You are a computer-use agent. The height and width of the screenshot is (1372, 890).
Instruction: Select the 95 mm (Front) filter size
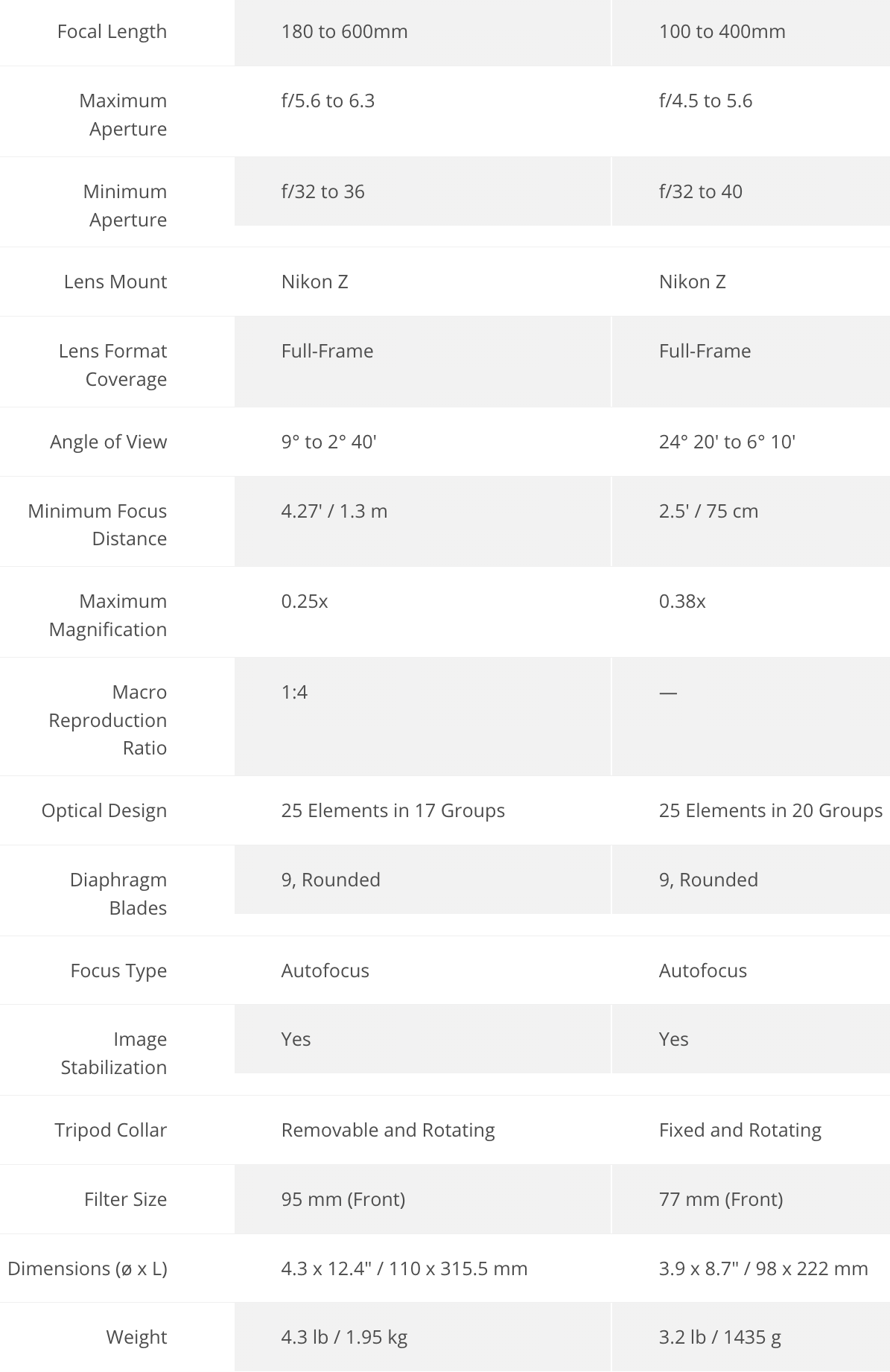pos(343,1199)
